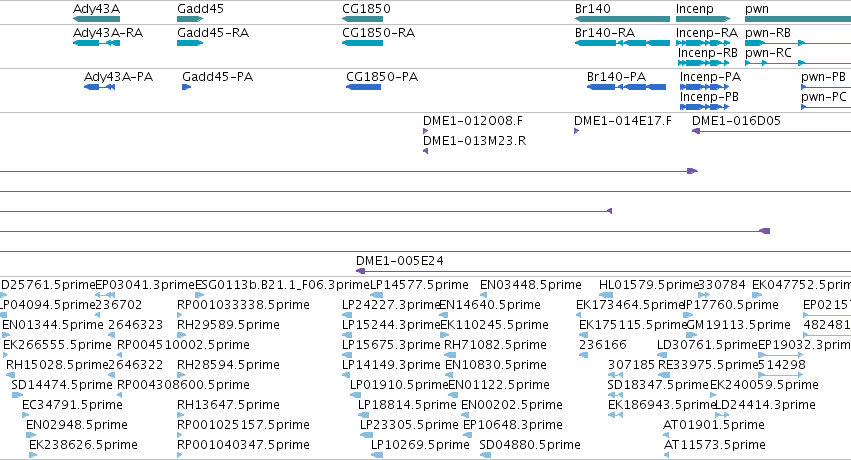Select the Br140 gene bar

pyautogui.click(x=622, y=19)
